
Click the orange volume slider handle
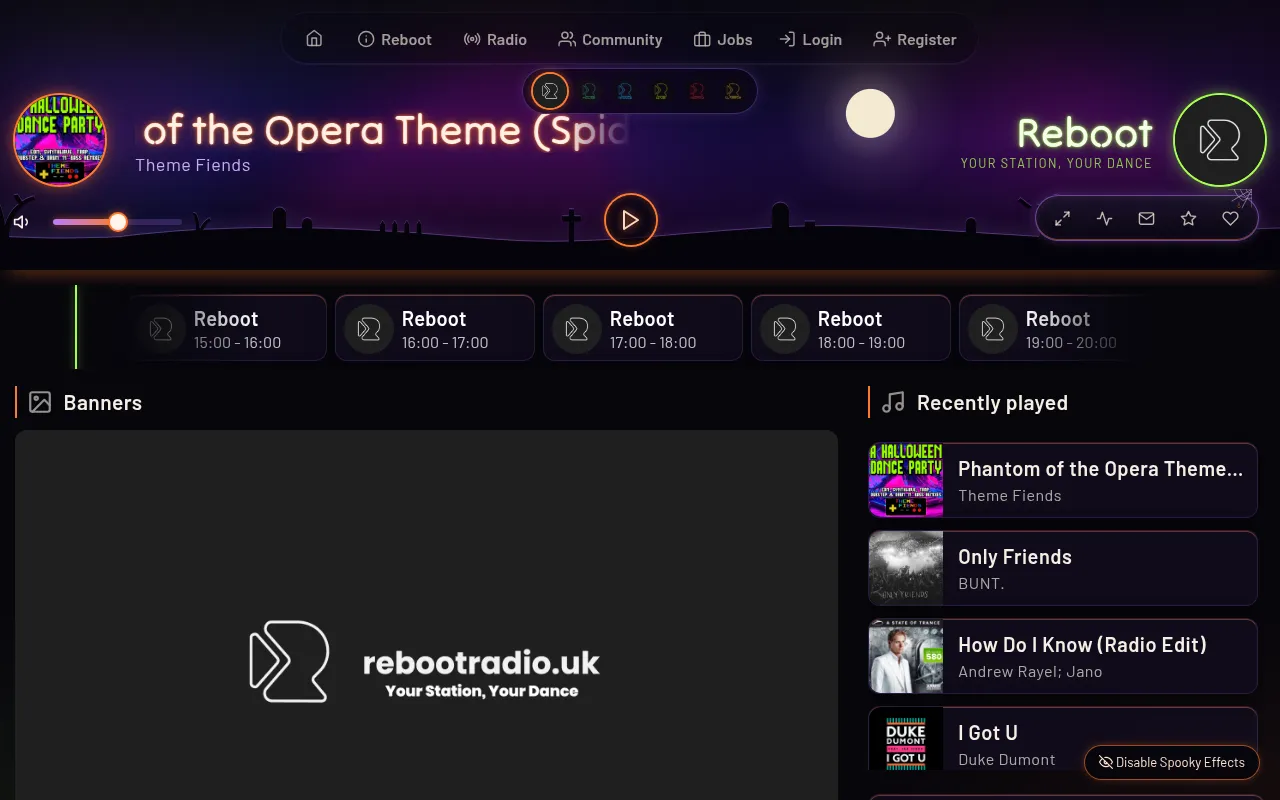pos(118,222)
